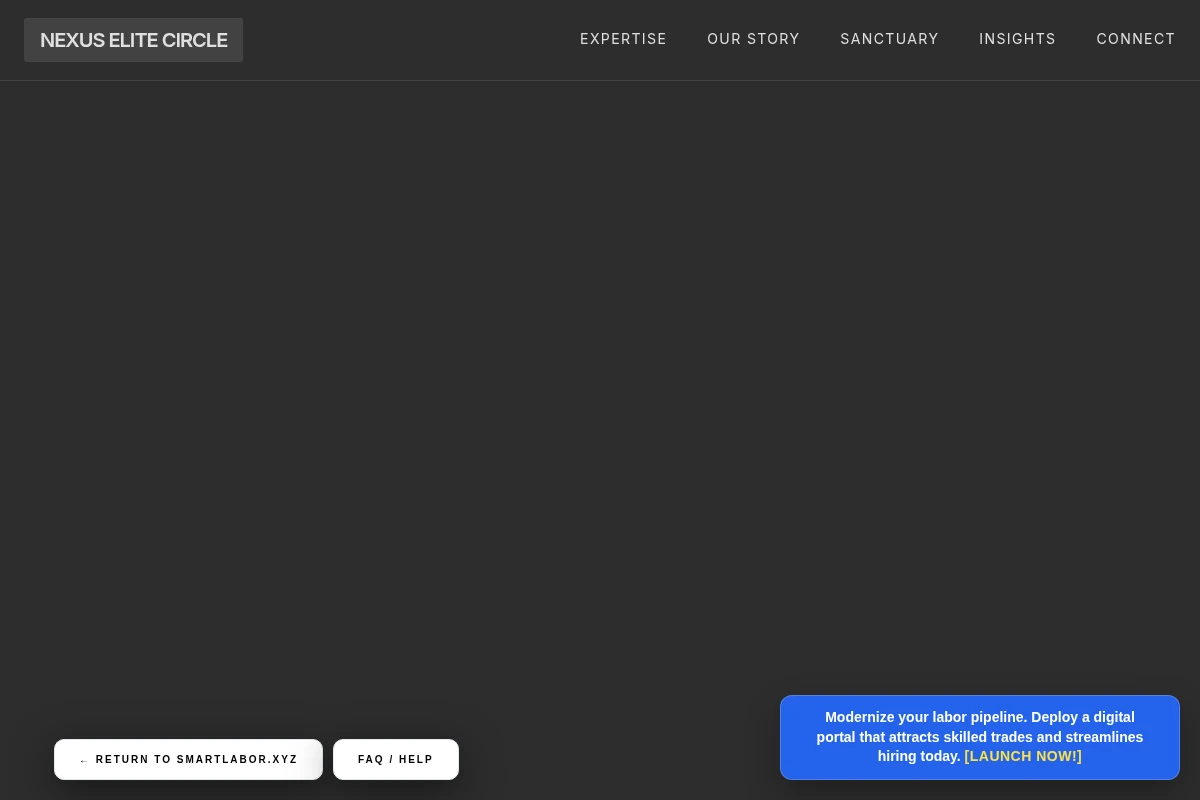Open the Expertise nav item
The height and width of the screenshot is (800, 1200).
tap(623, 39)
